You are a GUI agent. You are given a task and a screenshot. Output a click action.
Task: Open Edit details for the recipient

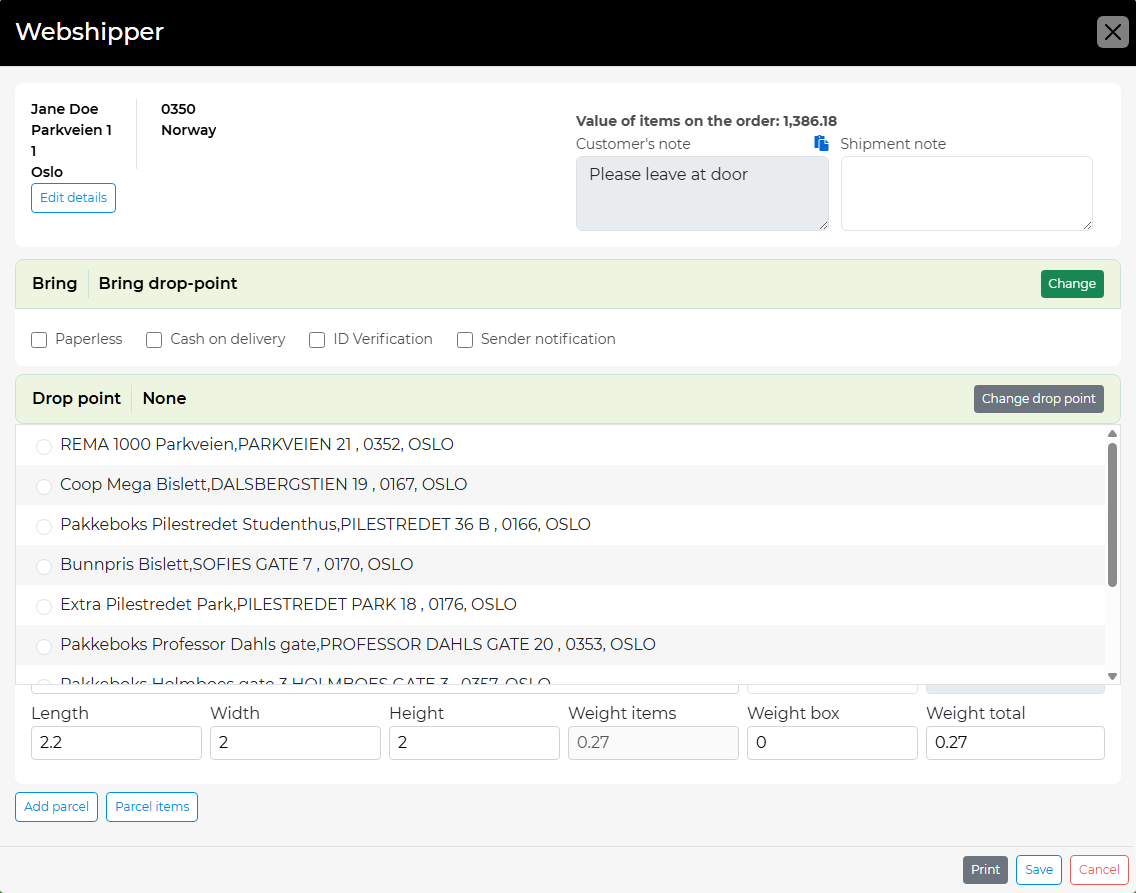73,198
